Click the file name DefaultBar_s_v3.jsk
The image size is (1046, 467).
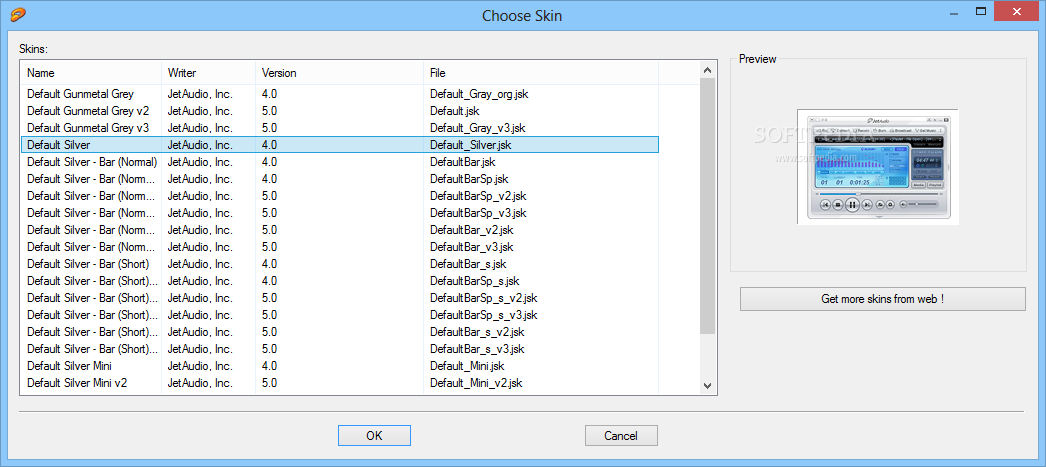(x=477, y=349)
